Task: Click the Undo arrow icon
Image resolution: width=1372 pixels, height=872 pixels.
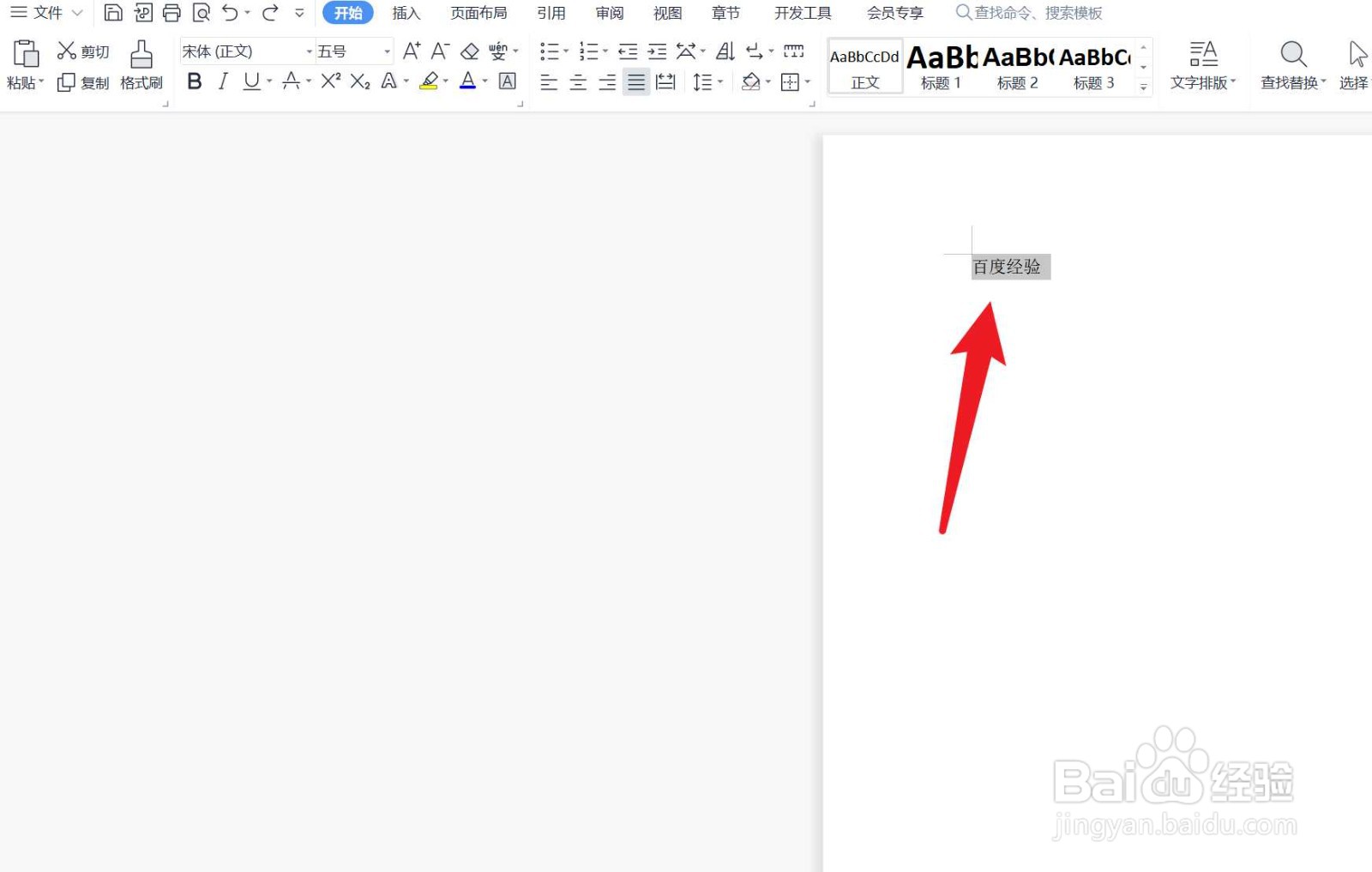Action: click(230, 13)
